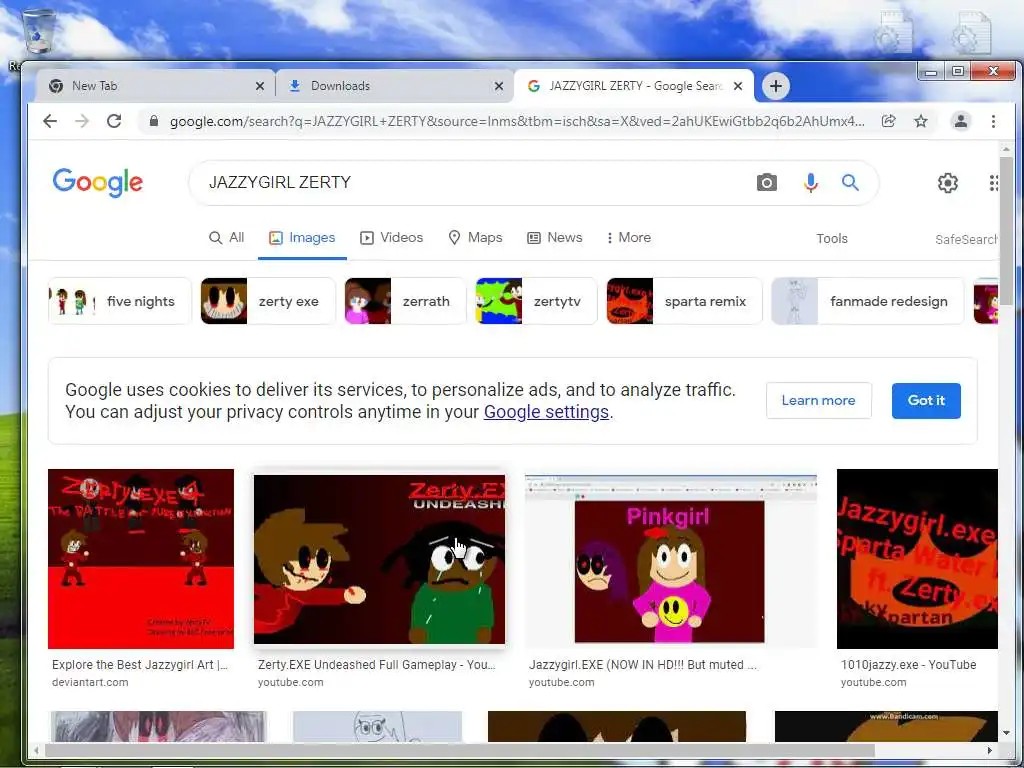Close the New Tab tab
Image resolution: width=1024 pixels, height=768 pixels.
coord(260,86)
